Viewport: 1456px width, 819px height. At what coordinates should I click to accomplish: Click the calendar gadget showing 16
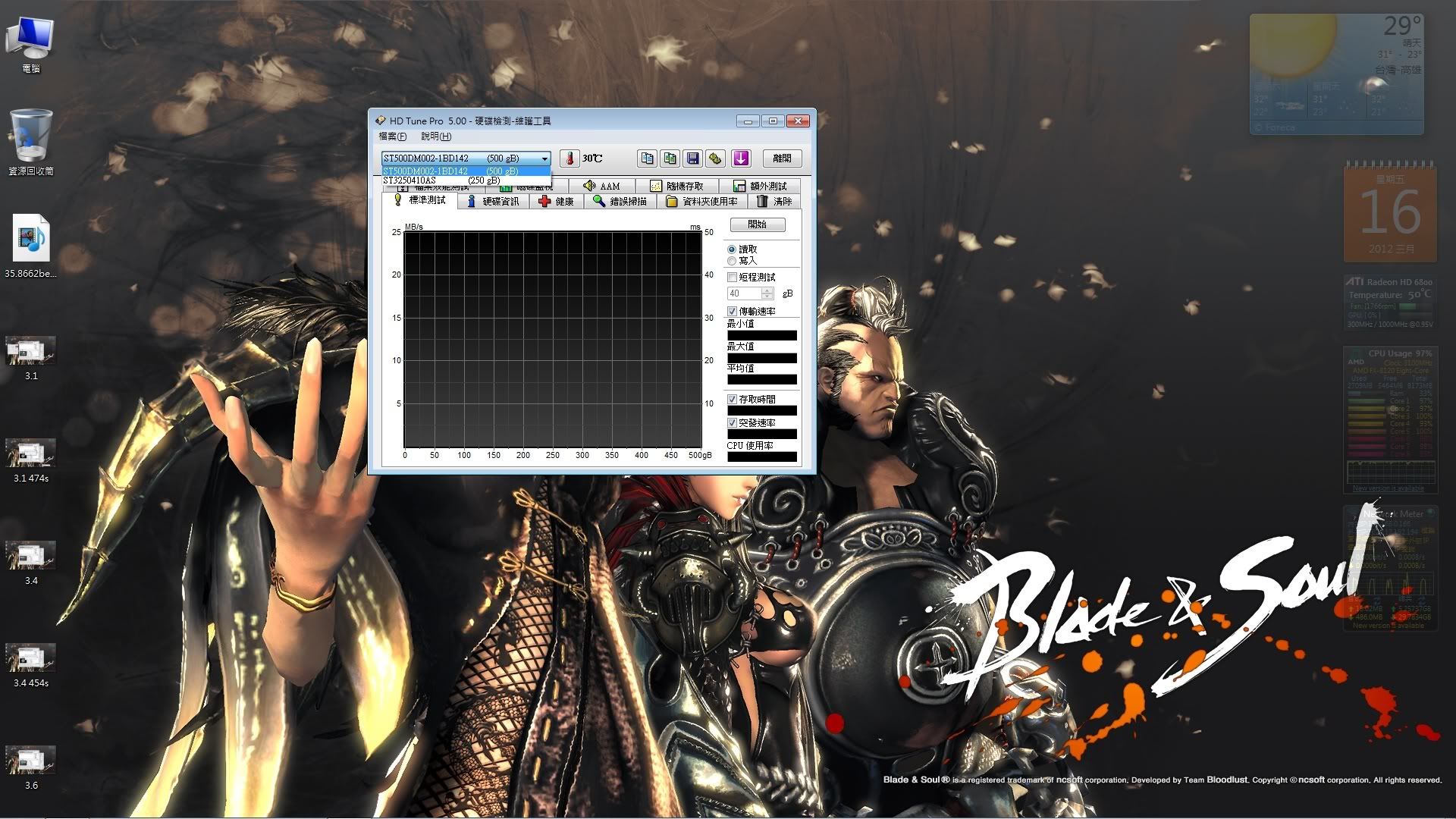tap(1390, 212)
